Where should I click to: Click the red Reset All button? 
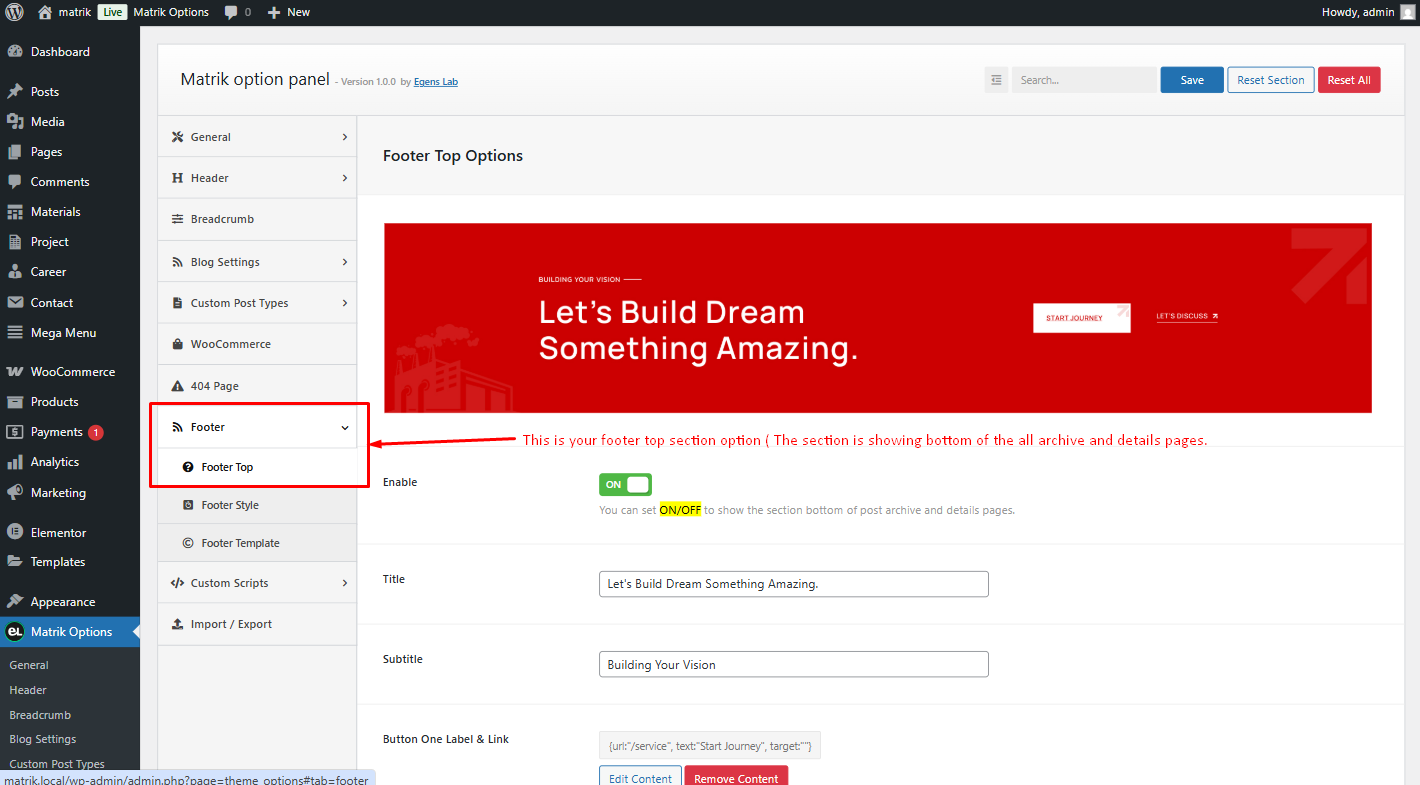pos(1349,80)
